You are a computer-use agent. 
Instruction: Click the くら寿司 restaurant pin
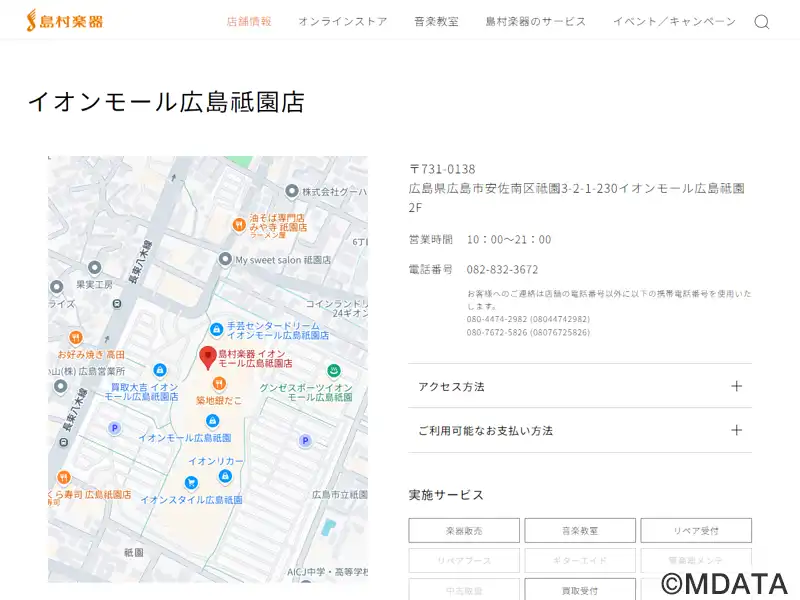64,478
